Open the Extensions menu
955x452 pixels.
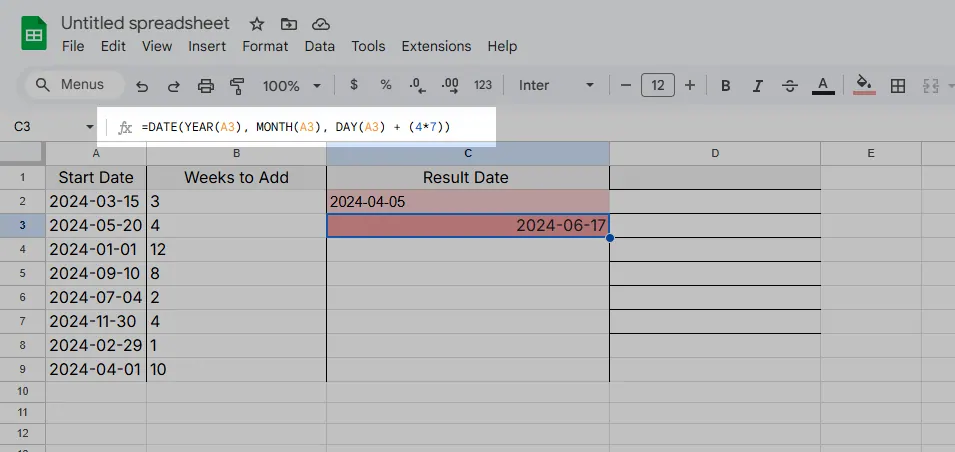click(436, 46)
